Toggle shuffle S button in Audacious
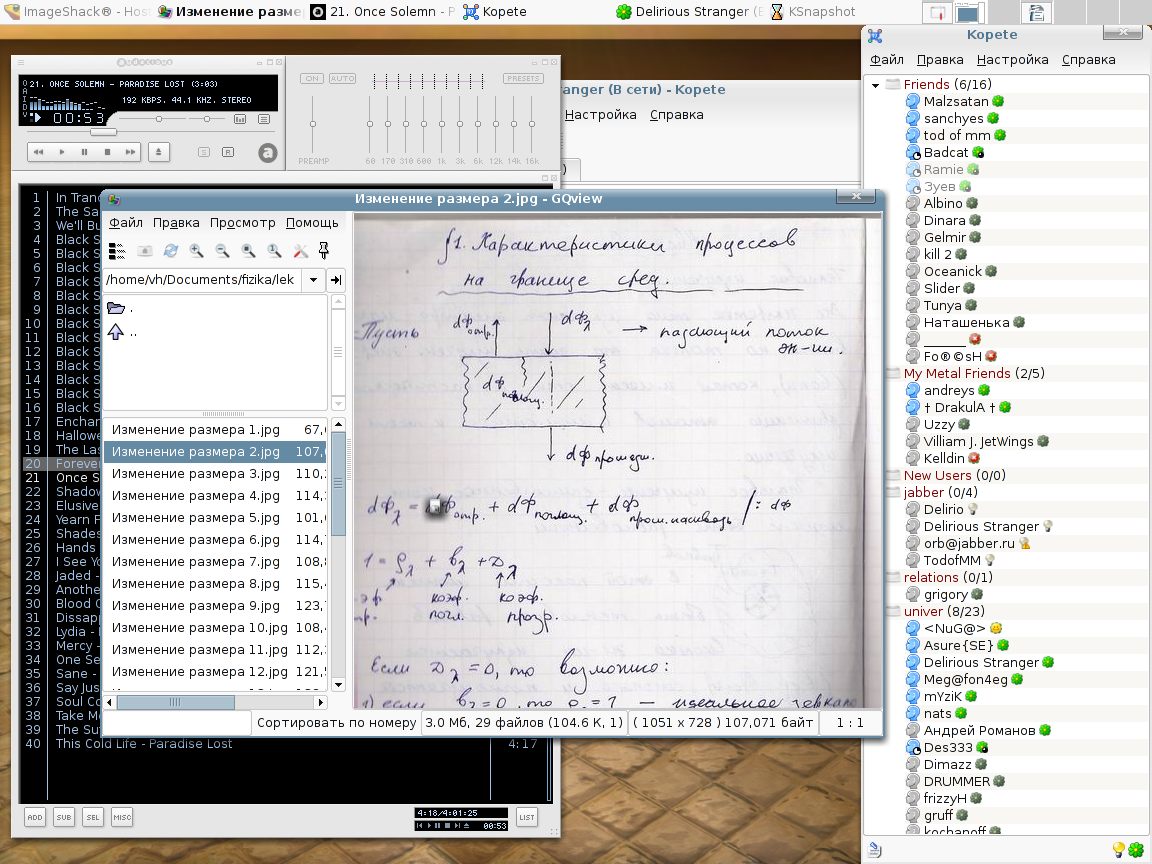 tap(204, 152)
